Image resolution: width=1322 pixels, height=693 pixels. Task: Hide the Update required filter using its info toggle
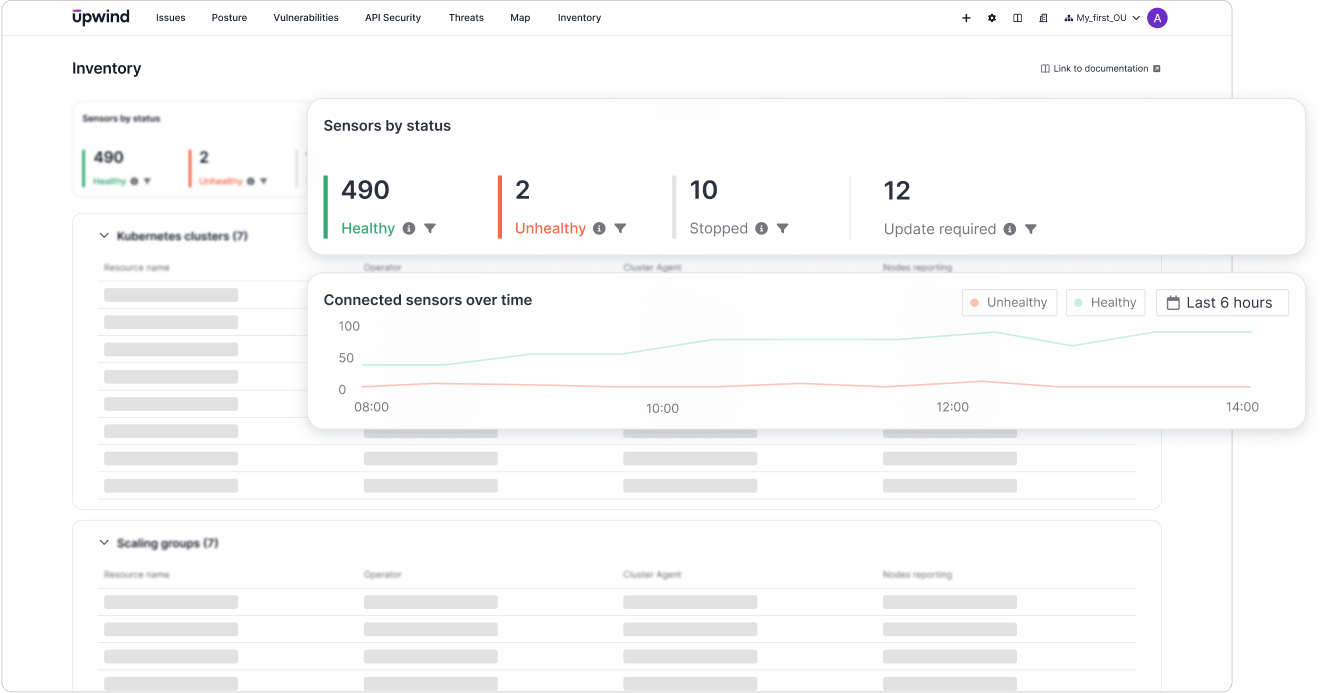tap(1012, 229)
